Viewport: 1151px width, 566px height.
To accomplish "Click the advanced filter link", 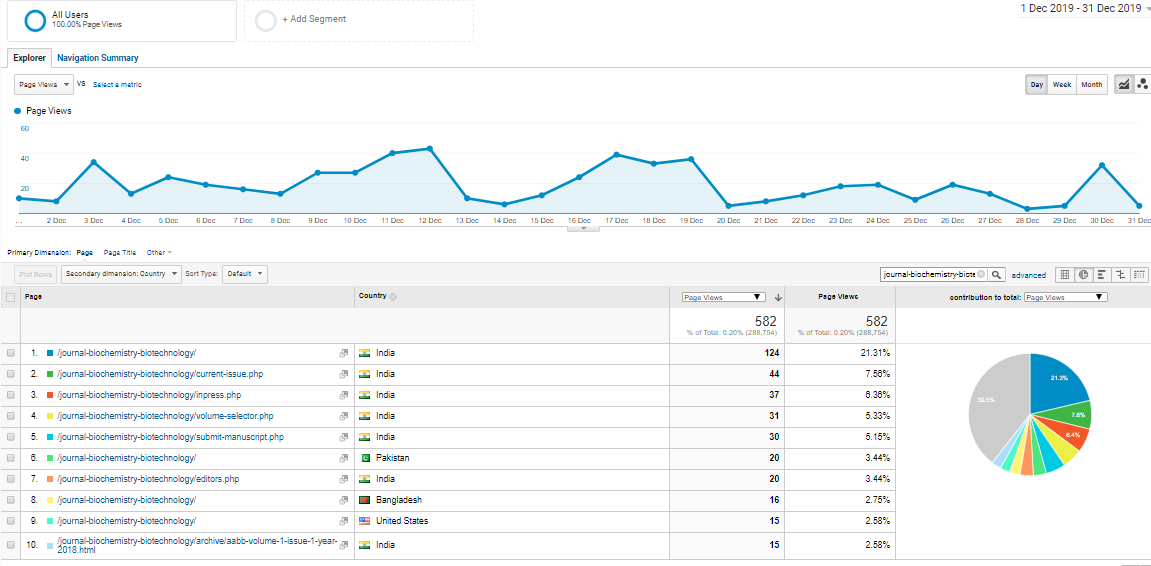I will 1028,275.
